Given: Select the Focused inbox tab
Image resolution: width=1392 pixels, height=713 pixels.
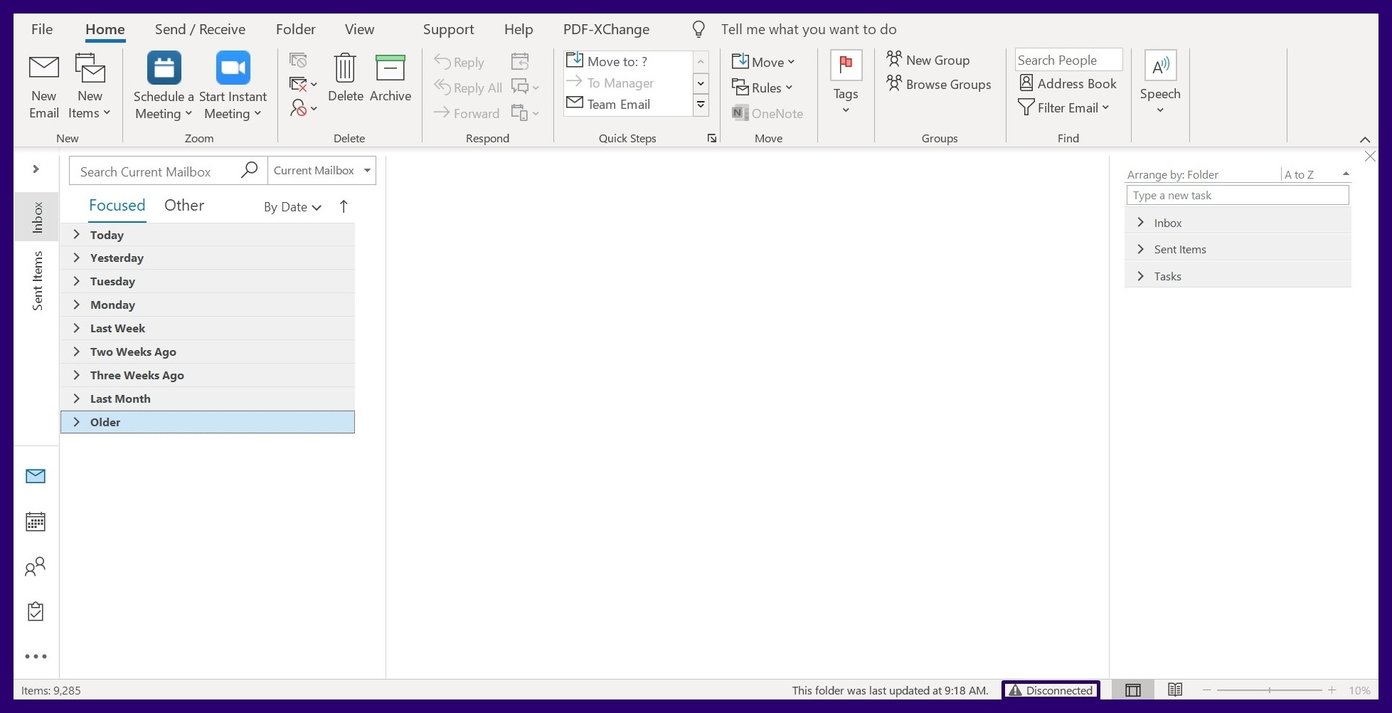Looking at the screenshot, I should [117, 205].
